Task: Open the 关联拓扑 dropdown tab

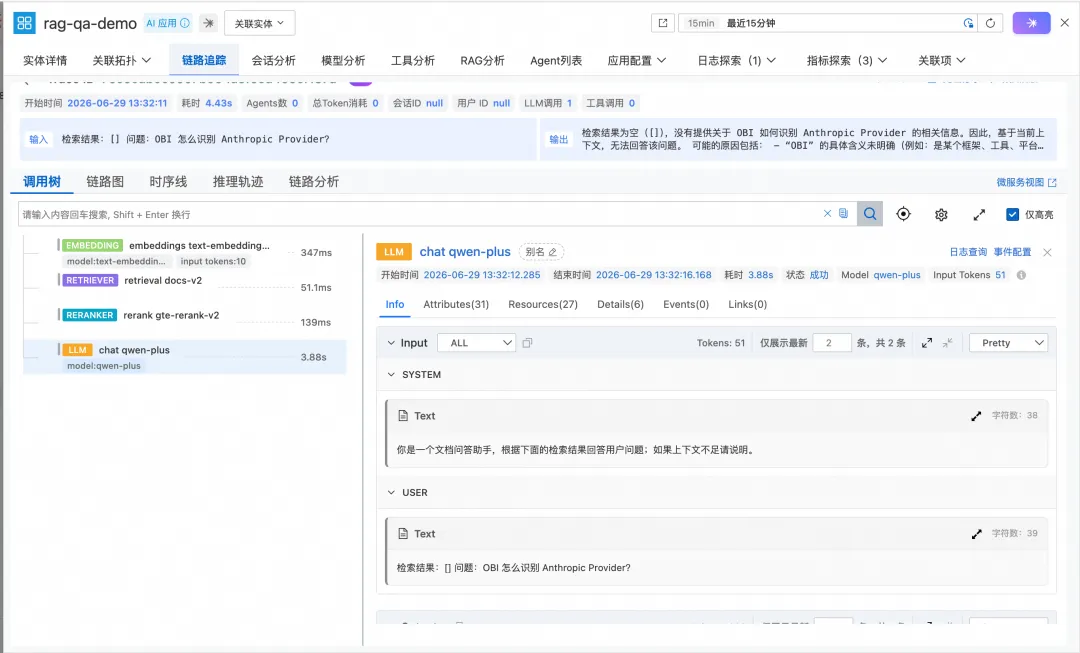Action: point(122,61)
